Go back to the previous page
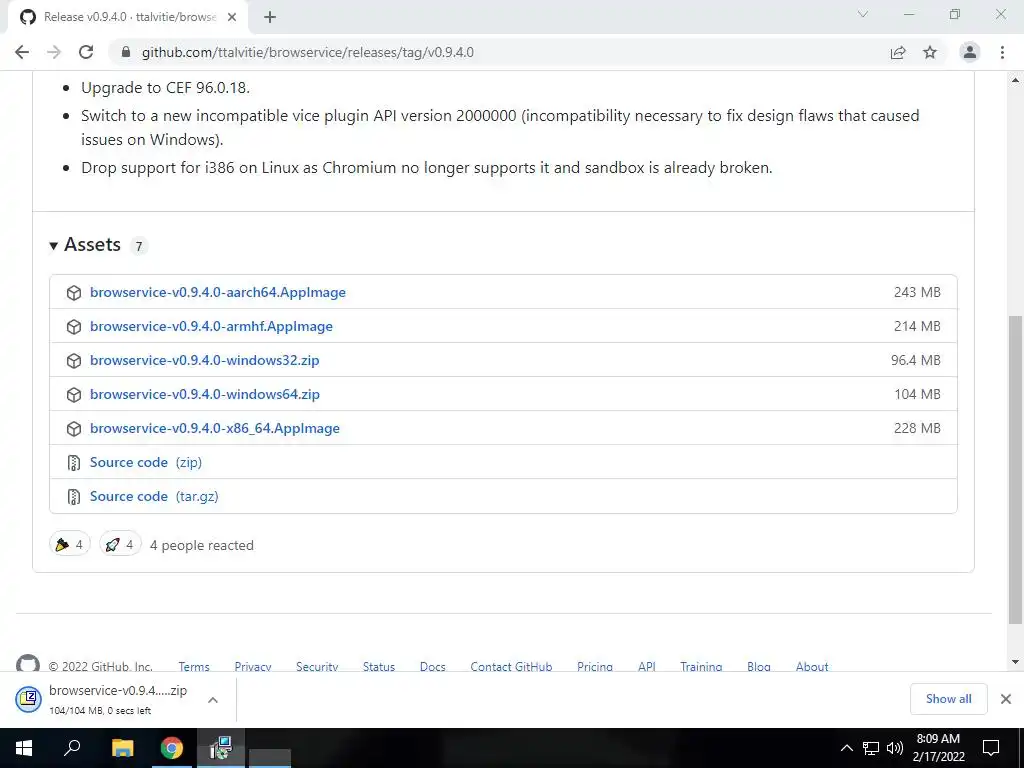The width and height of the screenshot is (1024, 768). tap(22, 52)
